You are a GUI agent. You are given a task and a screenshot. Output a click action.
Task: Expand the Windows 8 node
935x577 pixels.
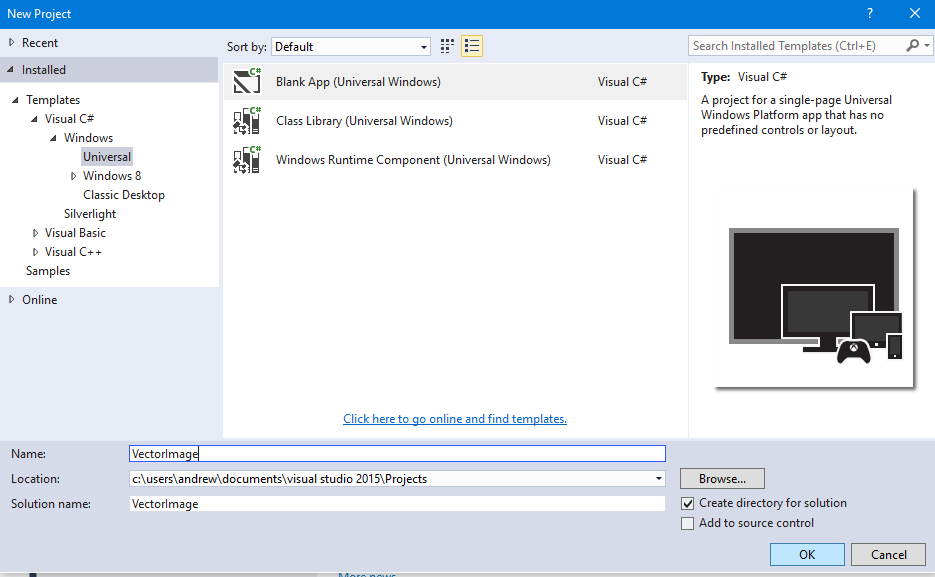(73, 176)
